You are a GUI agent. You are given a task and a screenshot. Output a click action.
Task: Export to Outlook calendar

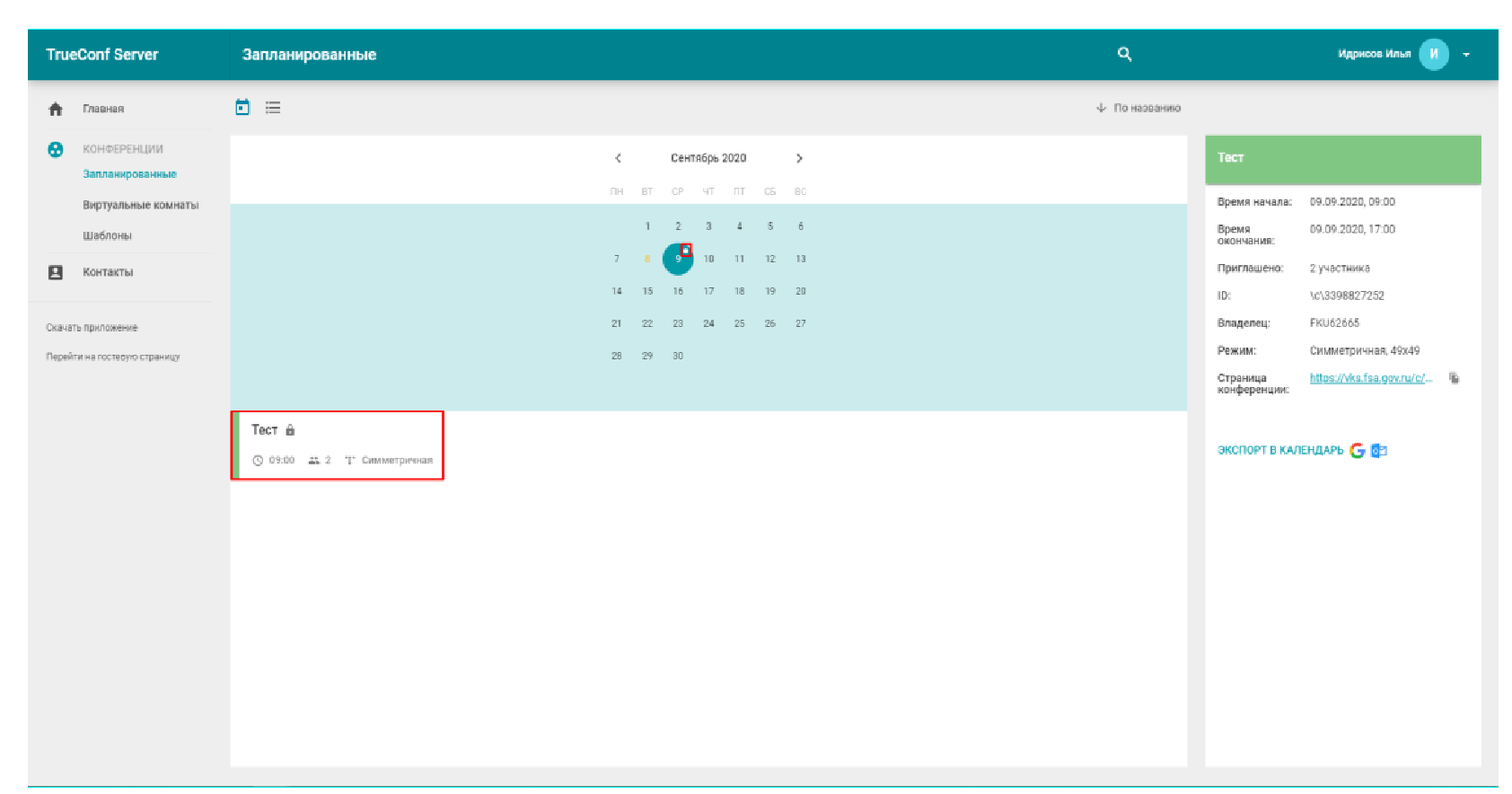[1379, 450]
